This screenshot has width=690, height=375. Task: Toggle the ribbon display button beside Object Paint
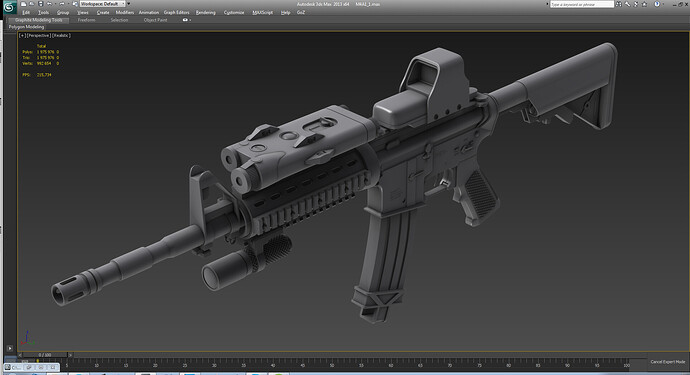click(186, 20)
